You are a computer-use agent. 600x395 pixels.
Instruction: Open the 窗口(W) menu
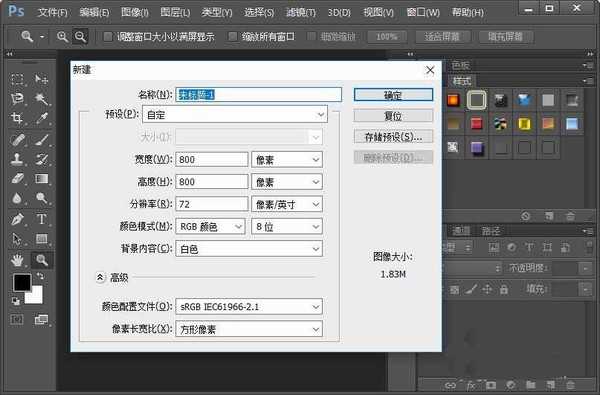423,13
